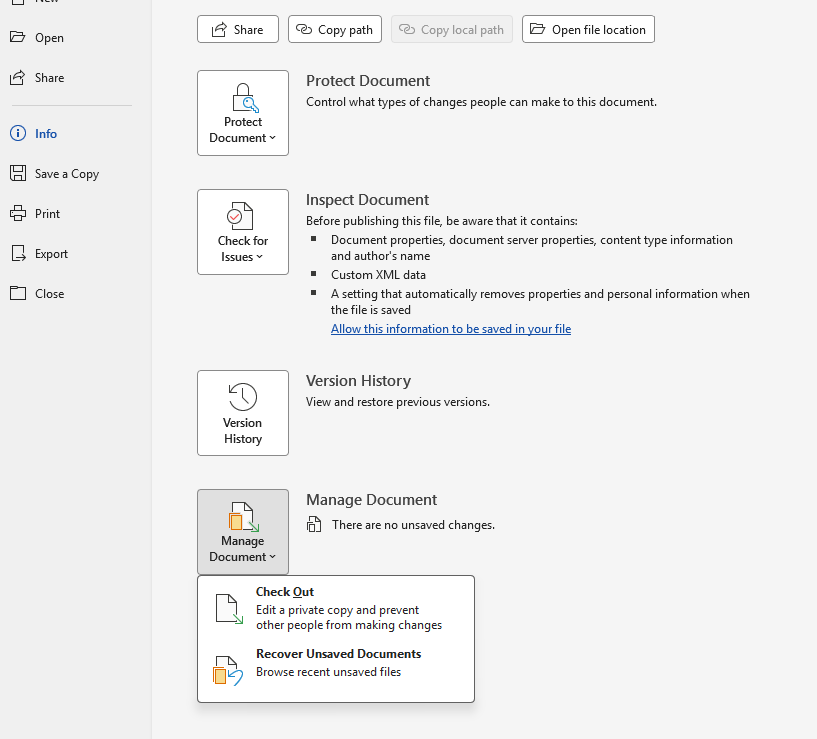Click the Close folder icon in sidebar
The image size is (817, 739).
(18, 293)
